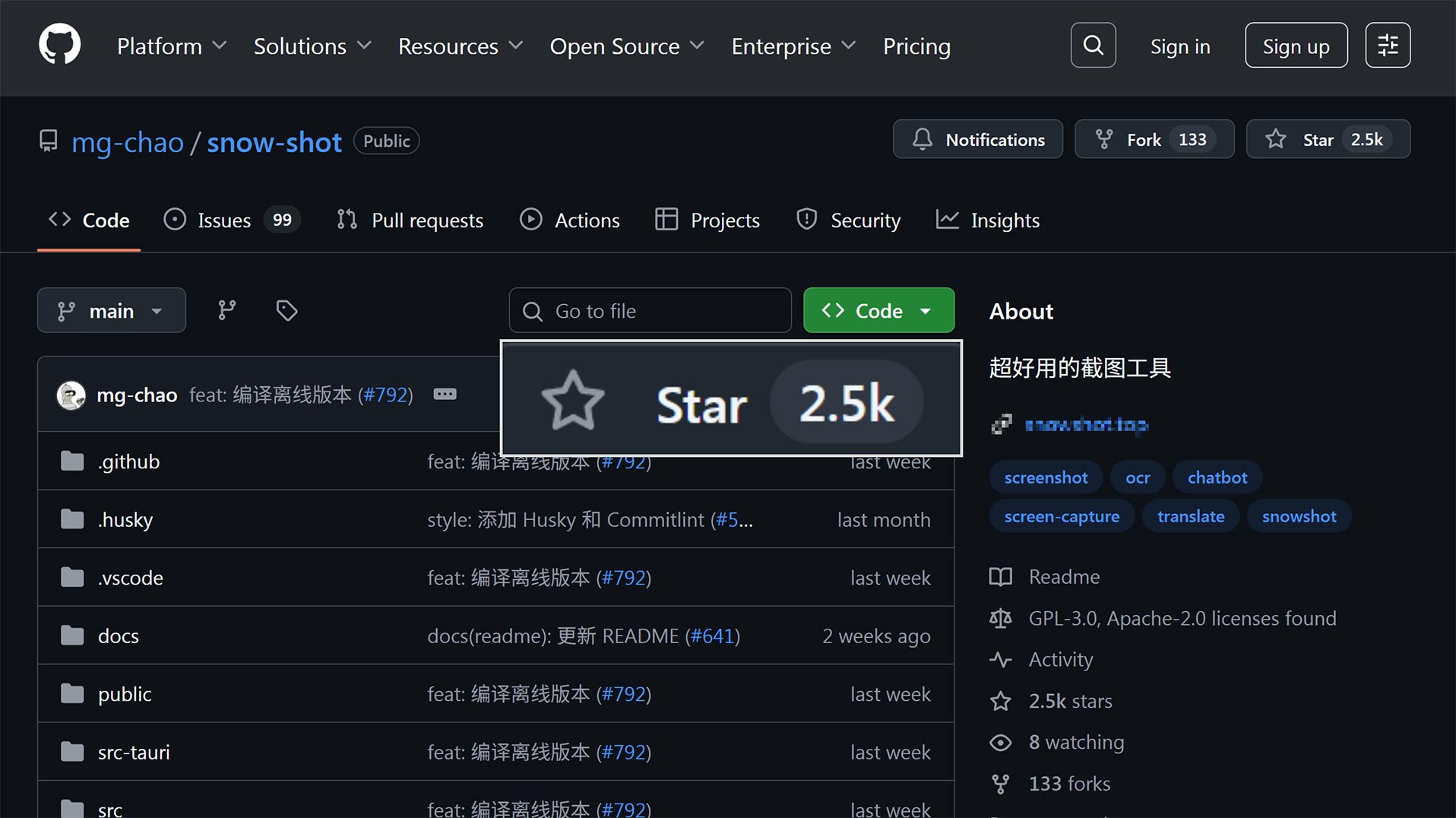
Task: Click the Go to file search field
Action: 650,310
